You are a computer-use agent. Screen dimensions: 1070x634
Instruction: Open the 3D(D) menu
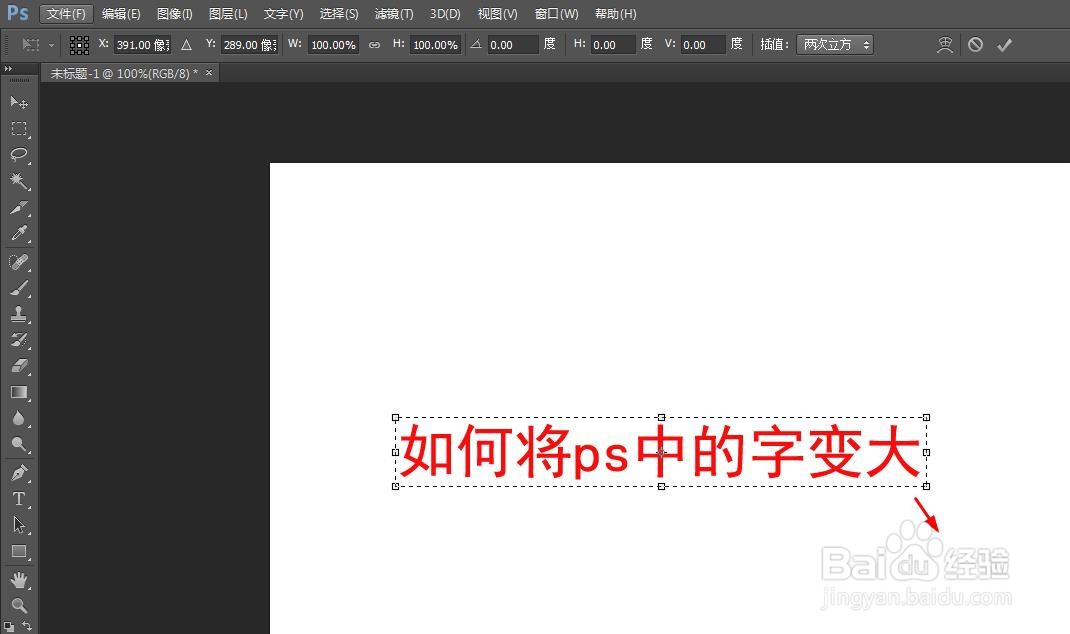tap(445, 14)
